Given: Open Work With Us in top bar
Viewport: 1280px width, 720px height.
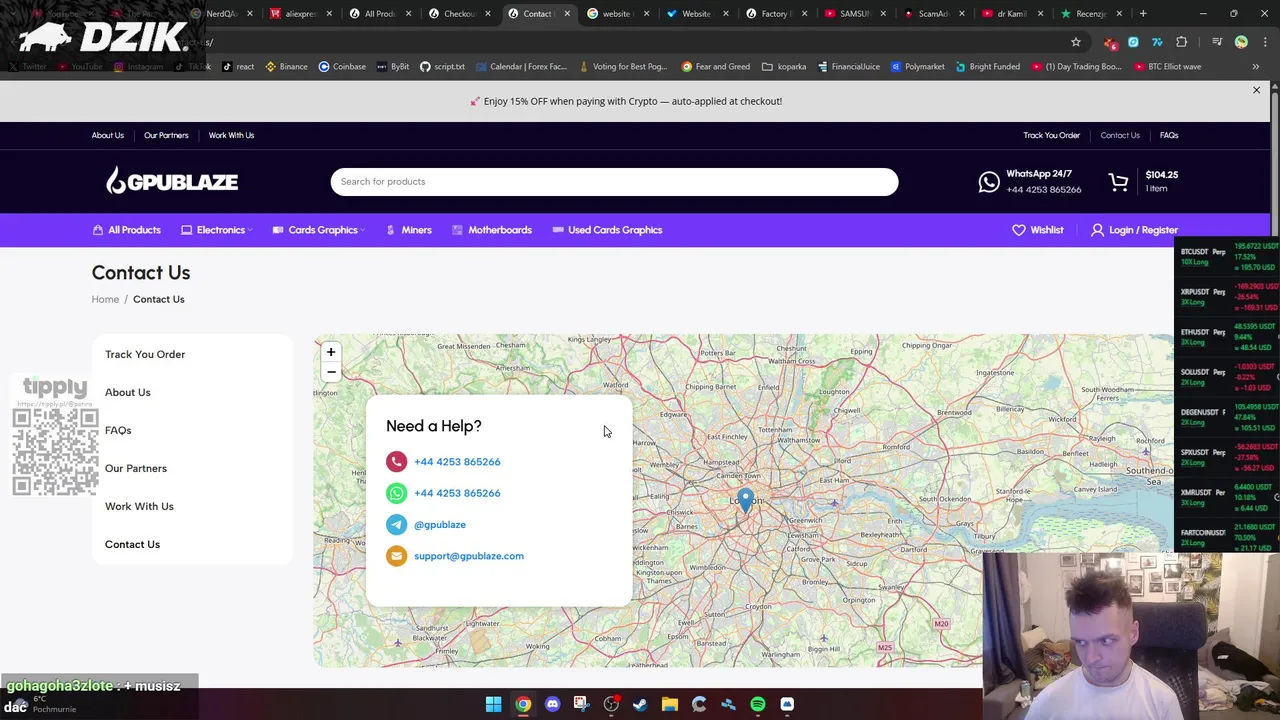Looking at the screenshot, I should click(x=231, y=135).
